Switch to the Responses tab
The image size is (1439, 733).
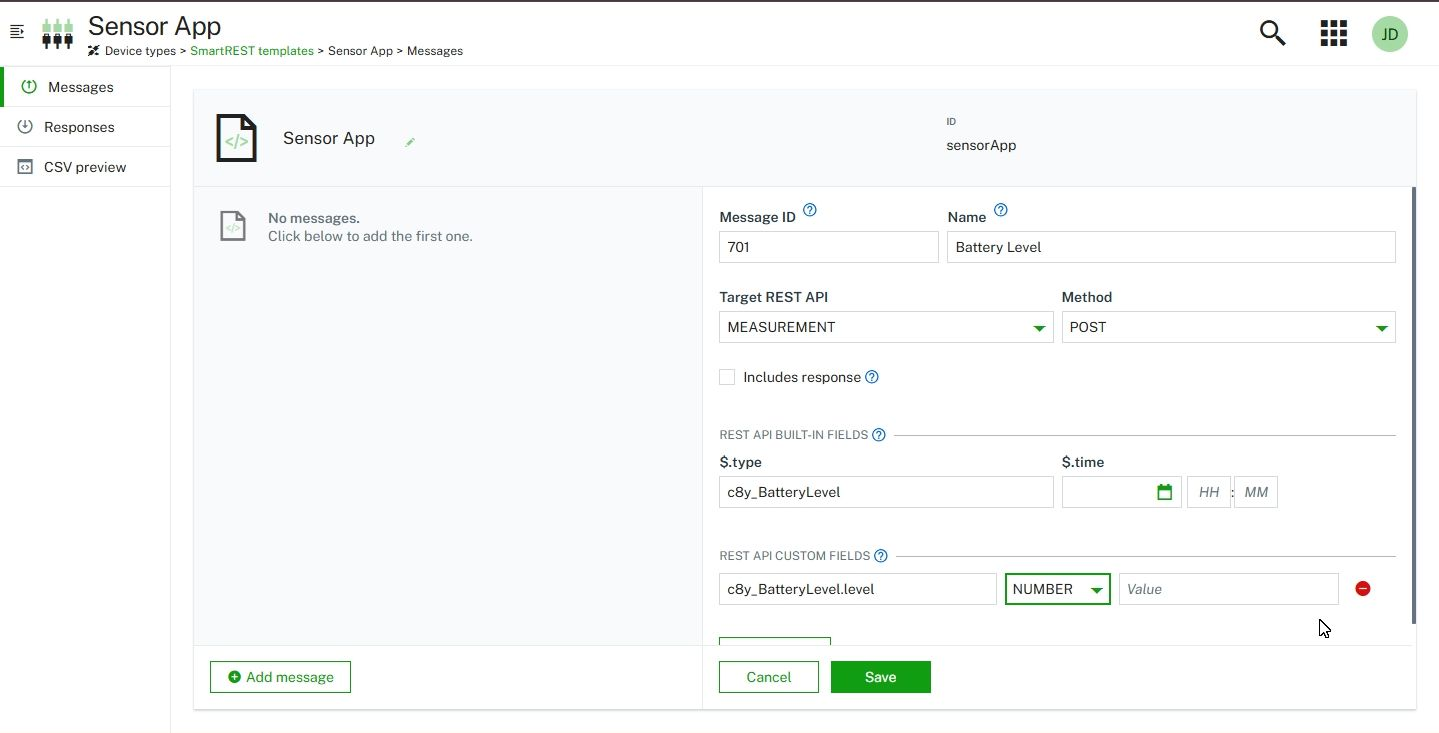(79, 127)
